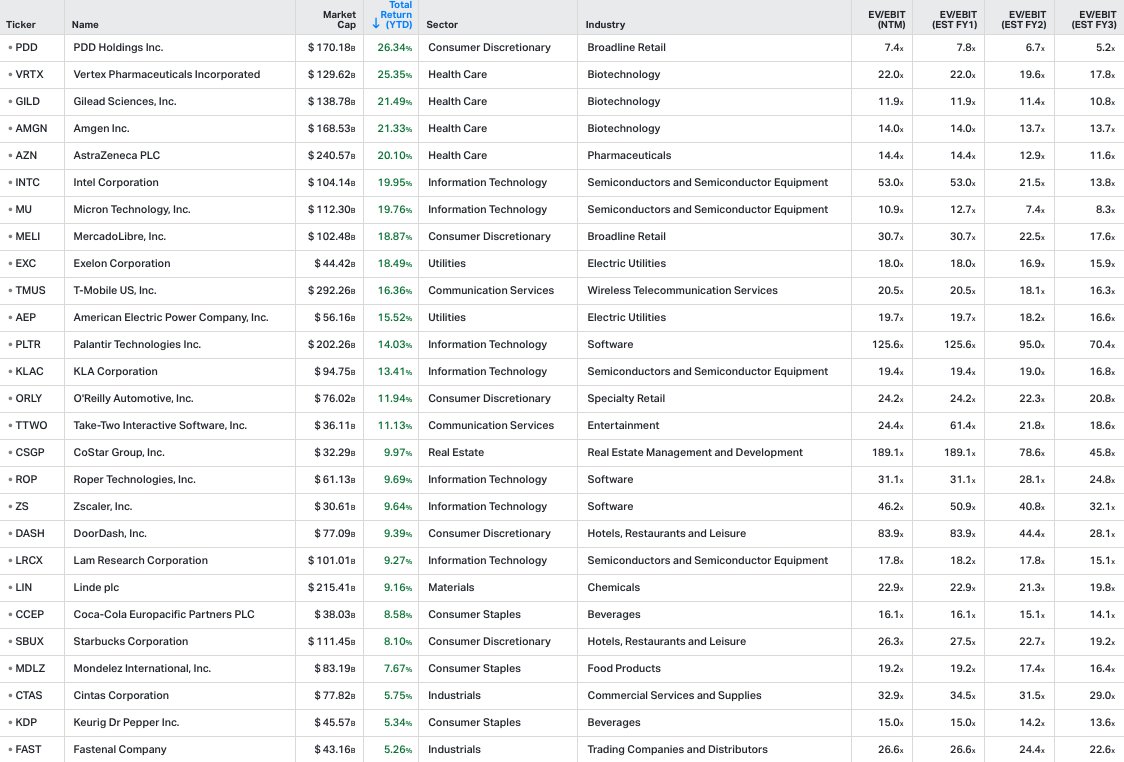Open the INTC ticker
Image resolution: width=1124 pixels, height=762 pixels.
28,183
